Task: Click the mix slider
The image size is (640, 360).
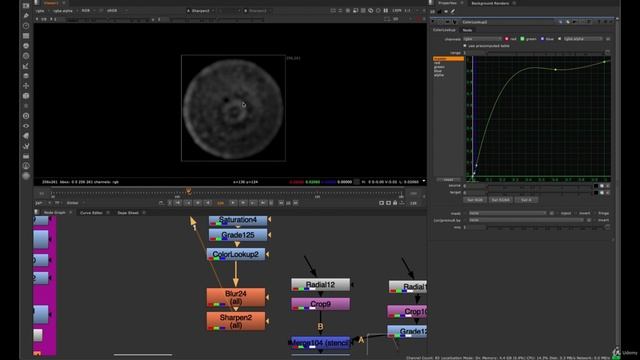Action: (546, 227)
